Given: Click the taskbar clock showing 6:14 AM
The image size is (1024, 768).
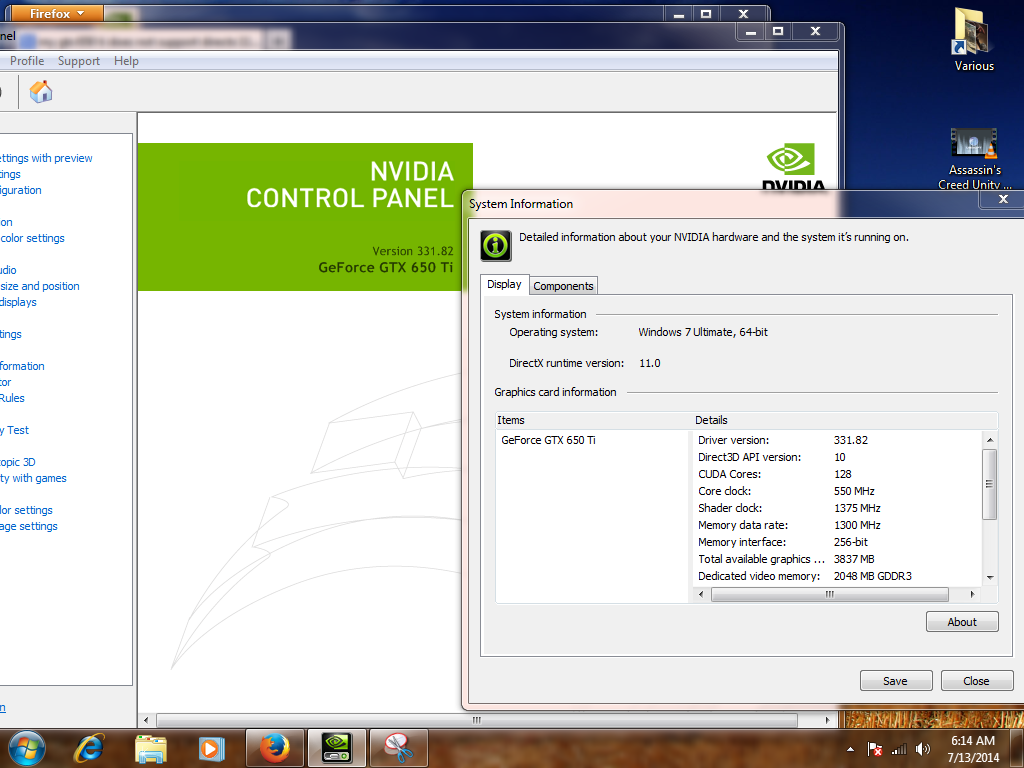Looking at the screenshot, I should (x=973, y=749).
